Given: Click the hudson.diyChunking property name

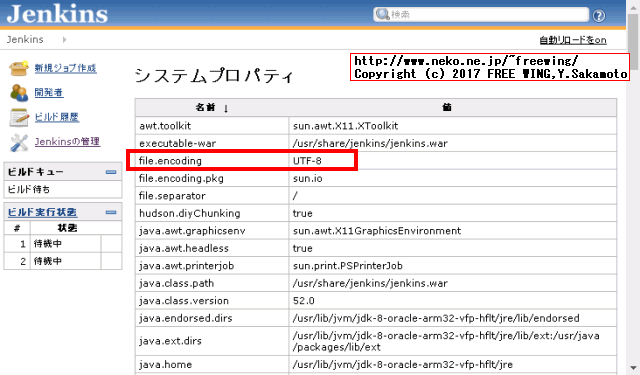Looking at the screenshot, I should point(190,213).
